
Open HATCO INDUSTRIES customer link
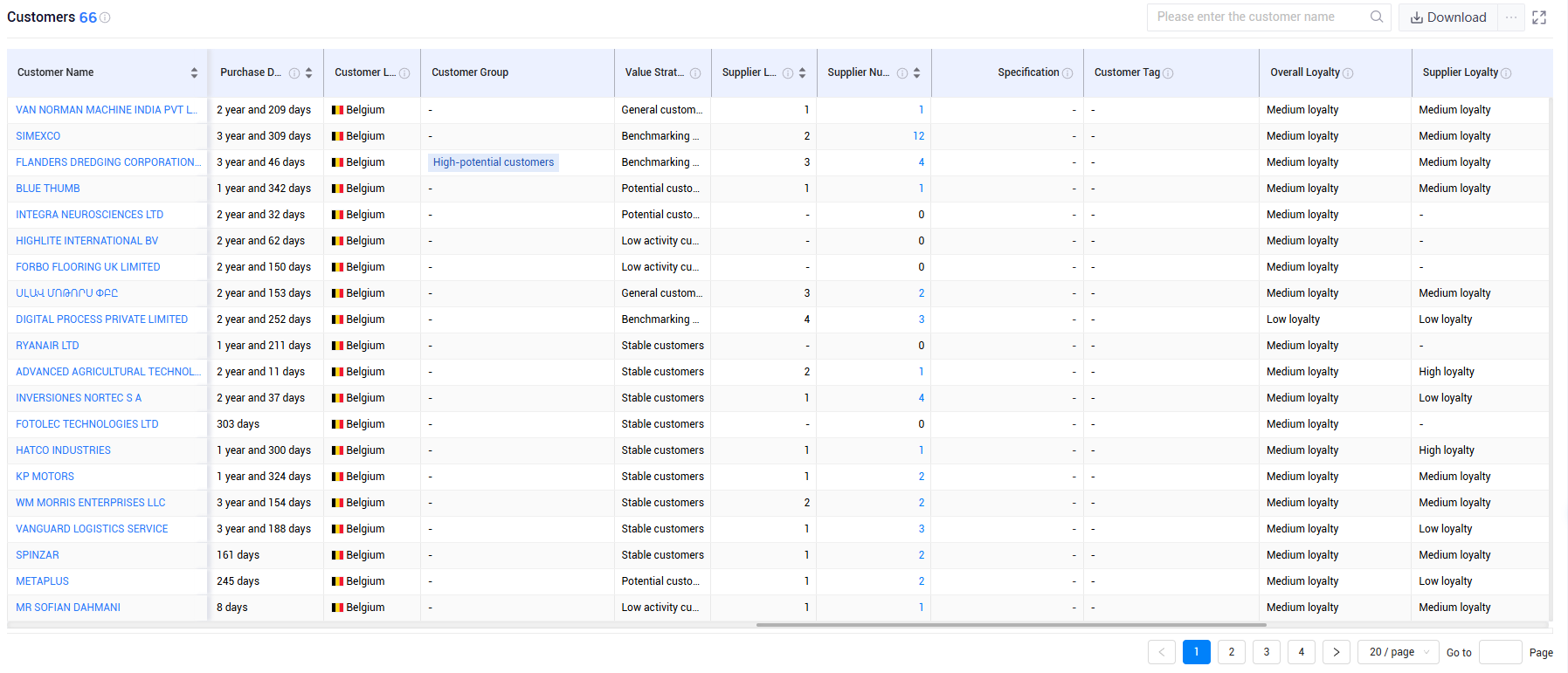pyautogui.click(x=63, y=450)
